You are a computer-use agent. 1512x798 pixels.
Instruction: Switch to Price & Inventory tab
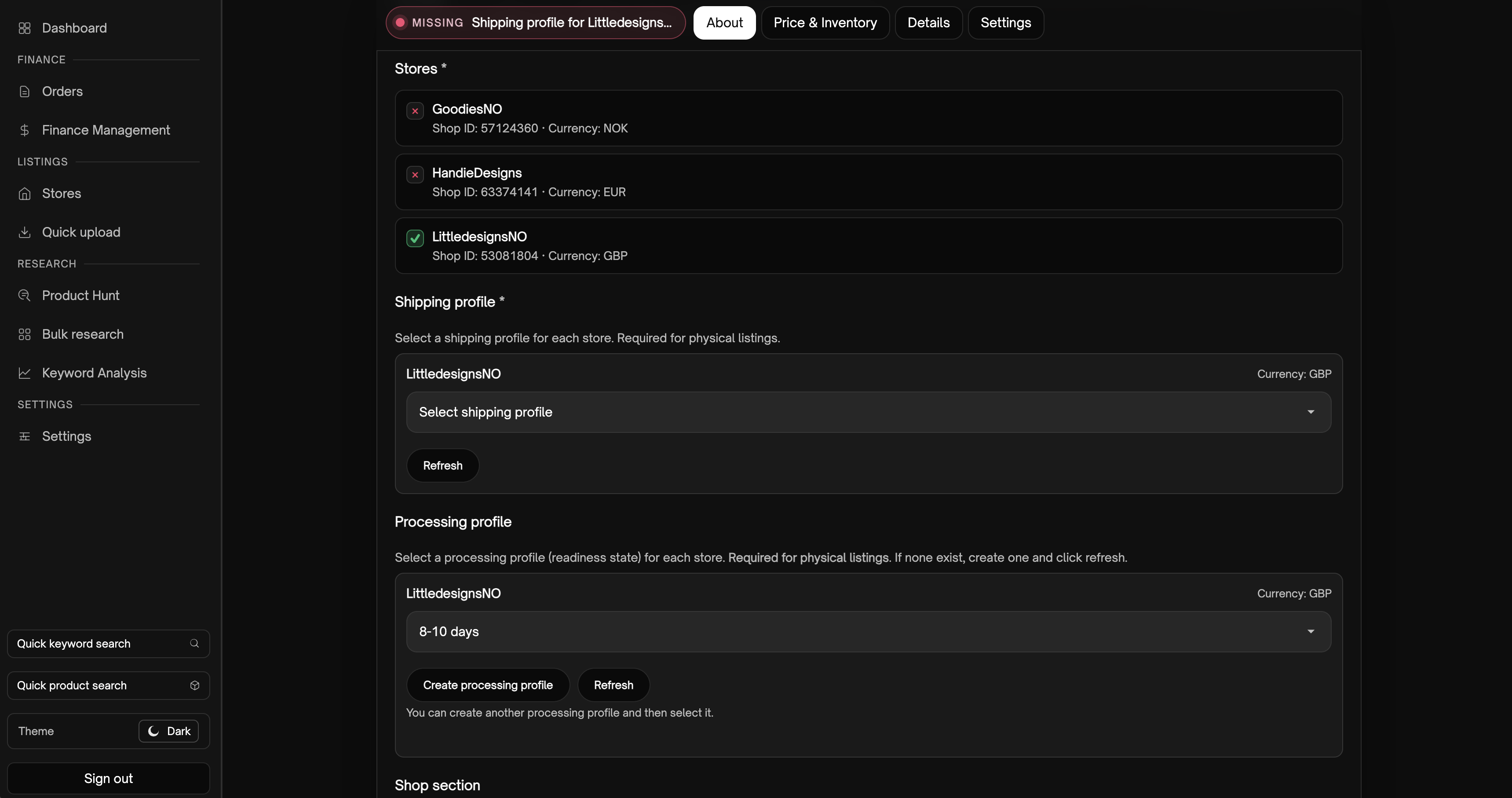coord(825,23)
